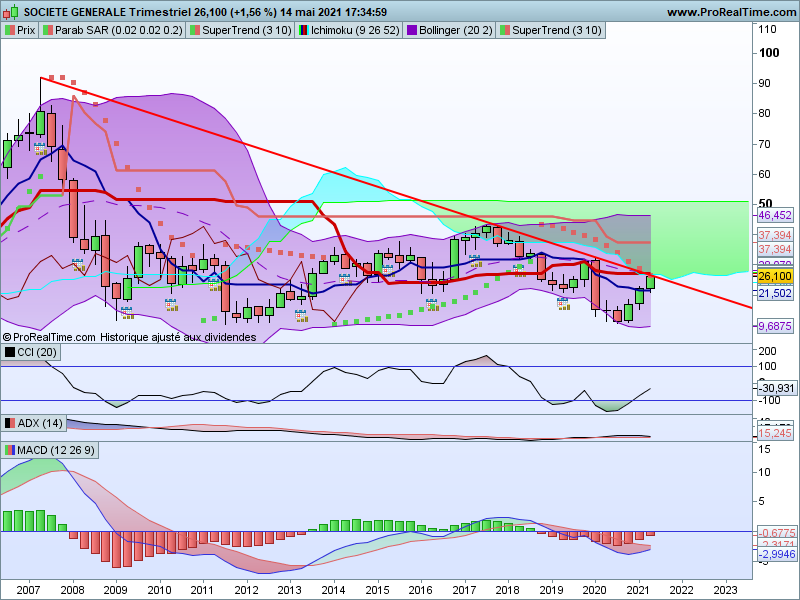Click the (+1,56 %) variation in the title
This screenshot has height=600, width=800.
click(252, 12)
